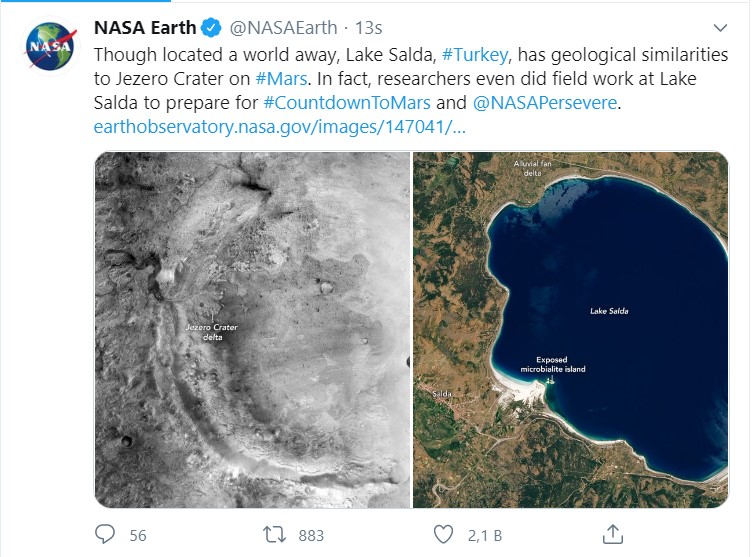752x557 pixels.
Task: Like the tweet with heart icon
Action: (x=443, y=535)
